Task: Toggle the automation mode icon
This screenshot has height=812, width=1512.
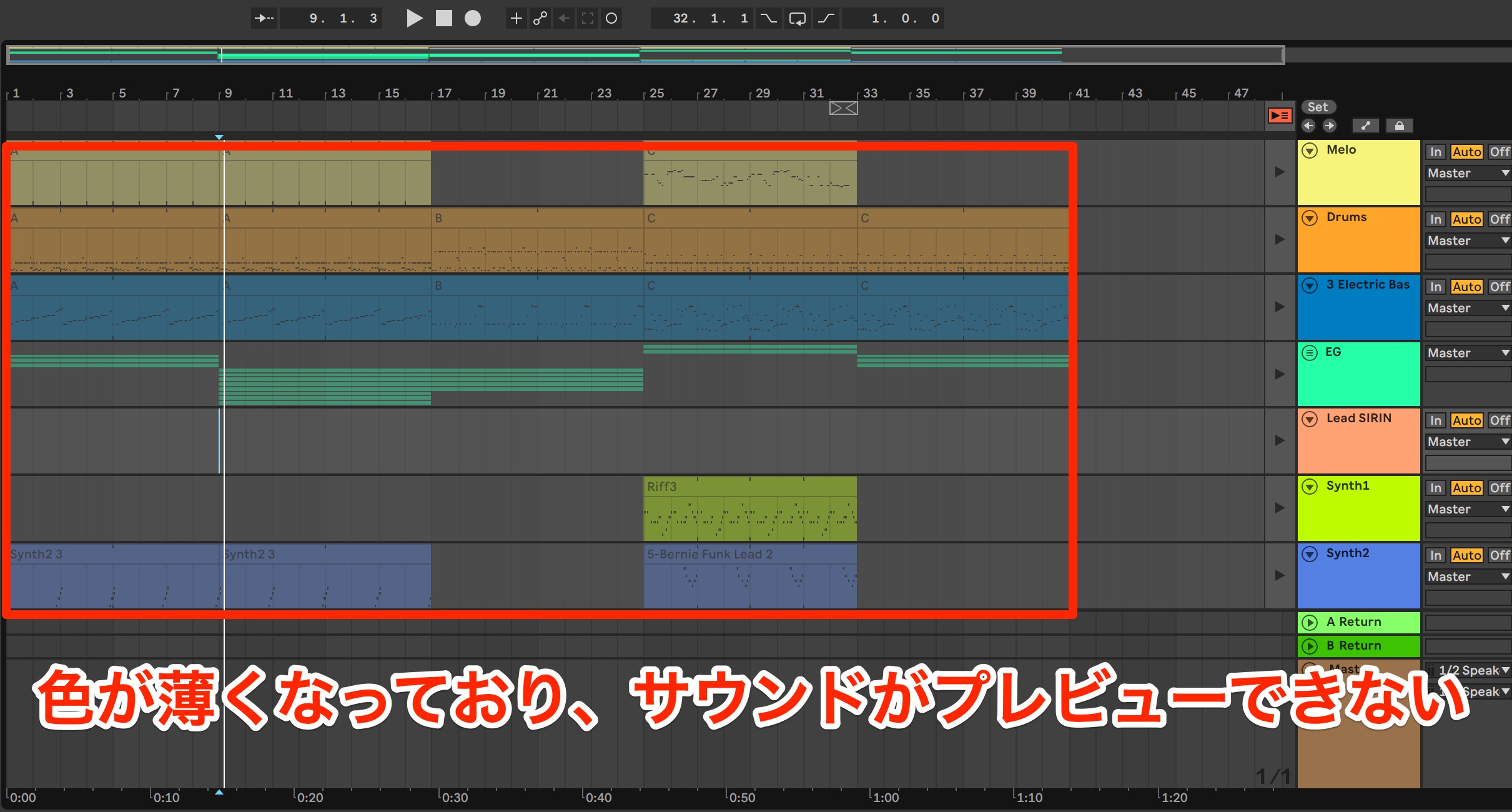Action: pos(1366,126)
